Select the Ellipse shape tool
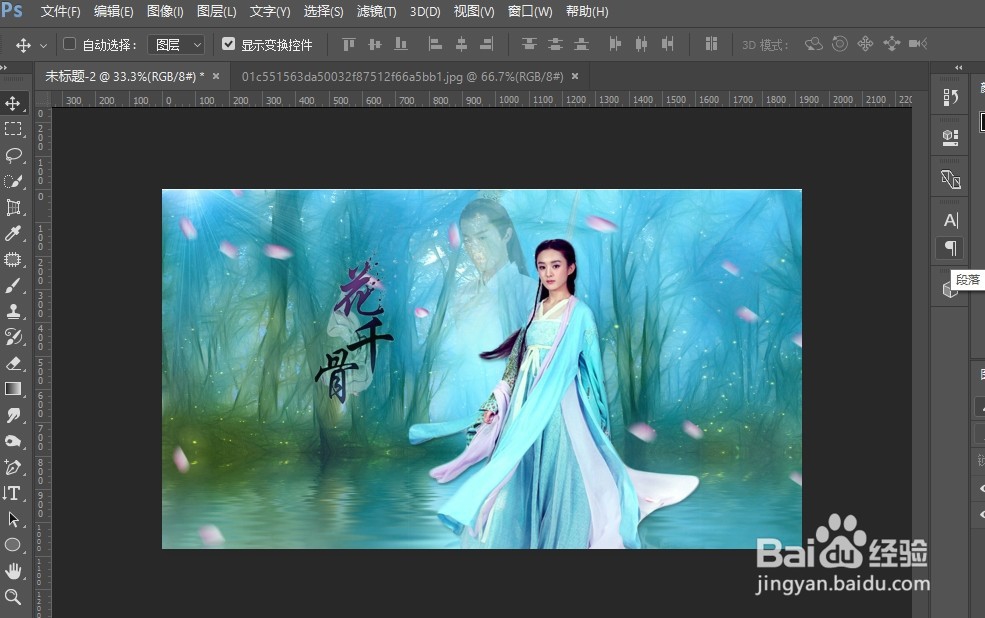The height and width of the screenshot is (618, 985). tap(13, 545)
